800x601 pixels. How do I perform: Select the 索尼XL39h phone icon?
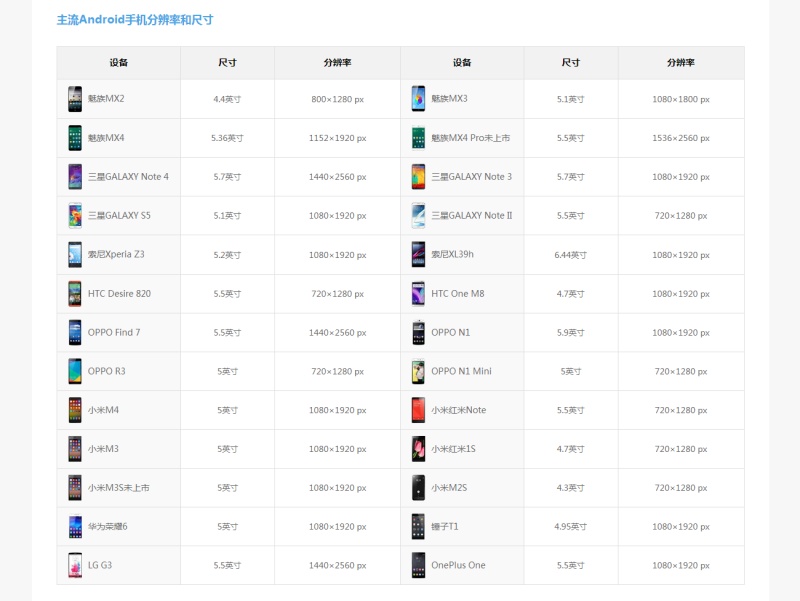(418, 255)
